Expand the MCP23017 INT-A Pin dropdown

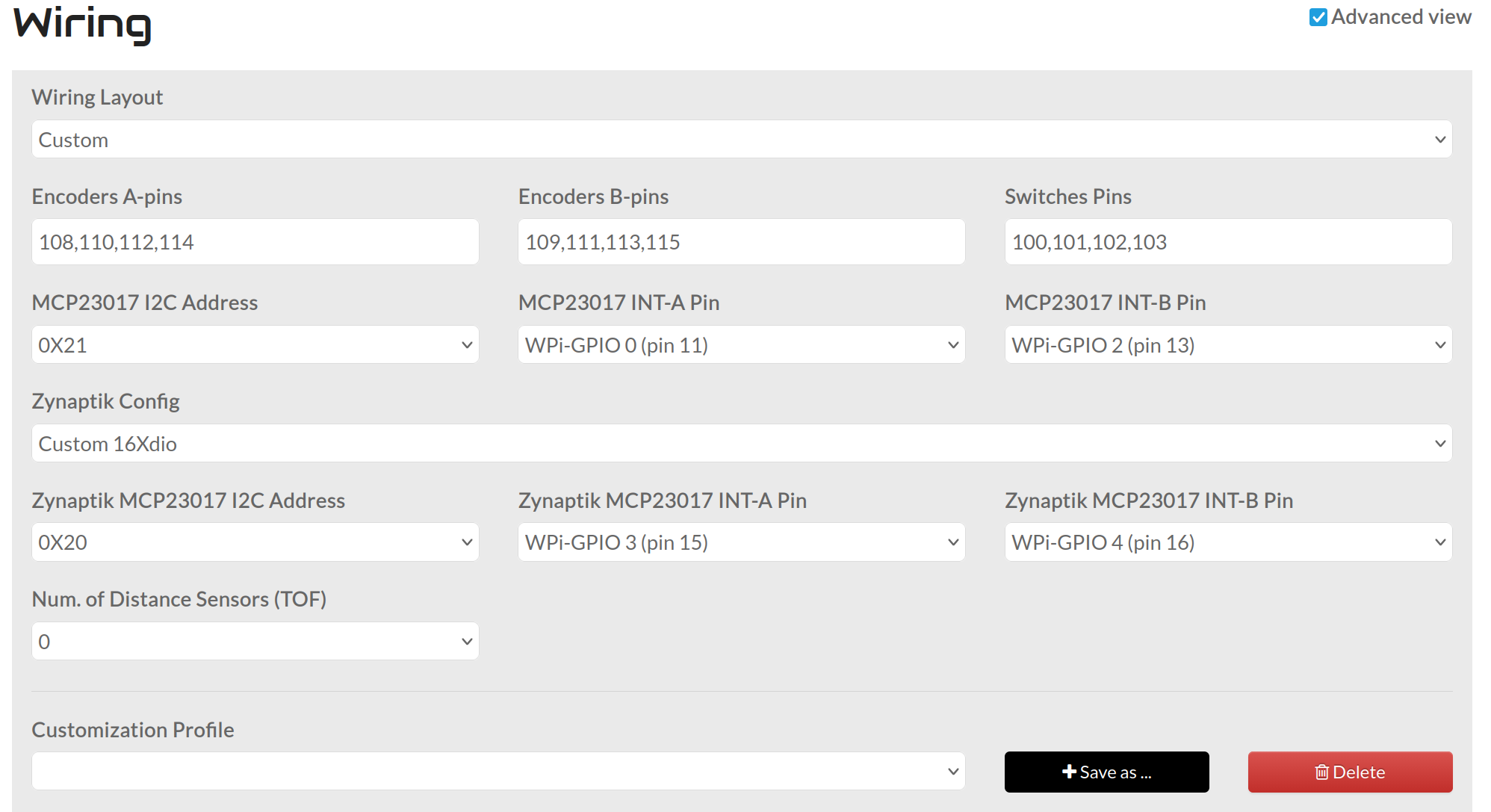(741, 345)
